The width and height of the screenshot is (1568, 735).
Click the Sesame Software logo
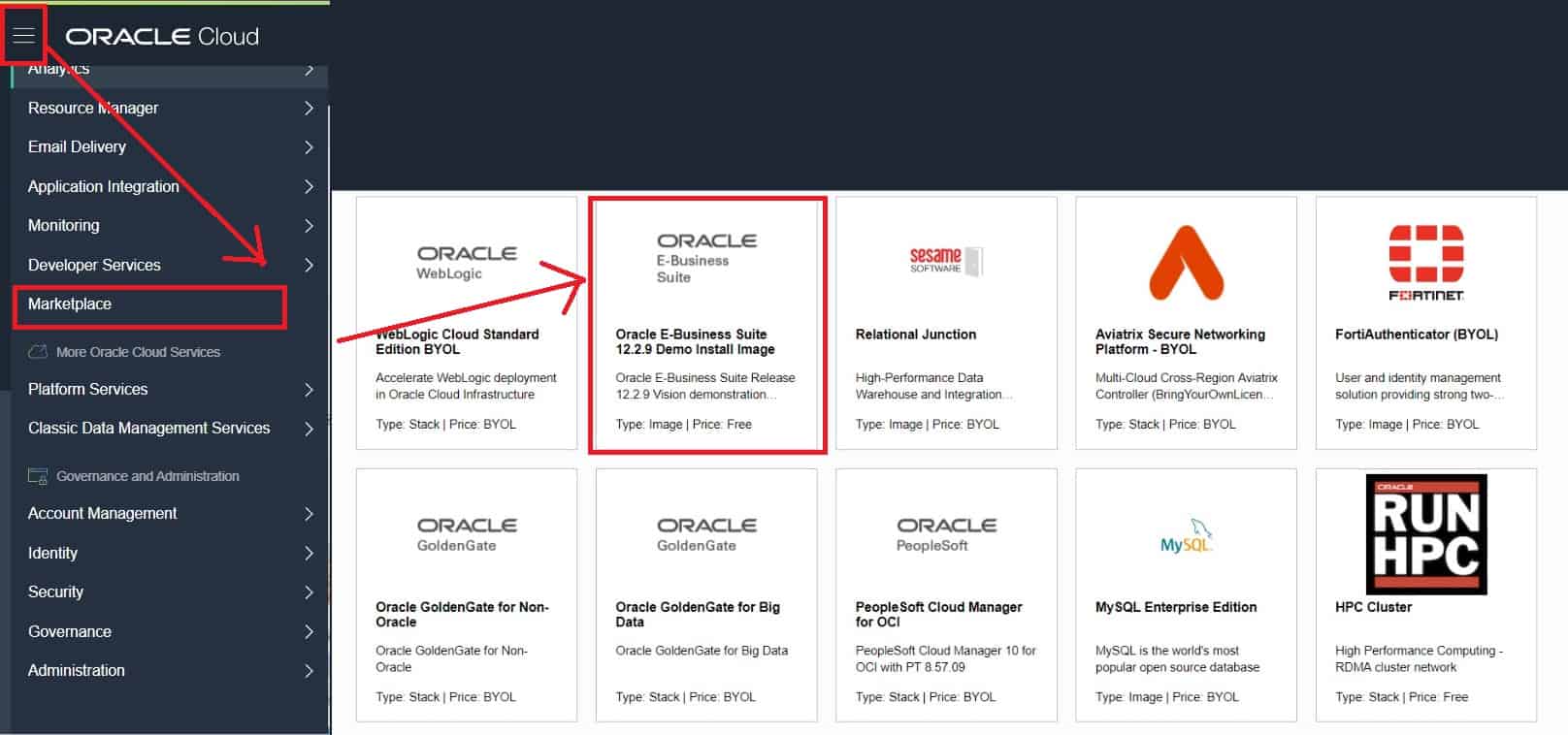click(945, 261)
